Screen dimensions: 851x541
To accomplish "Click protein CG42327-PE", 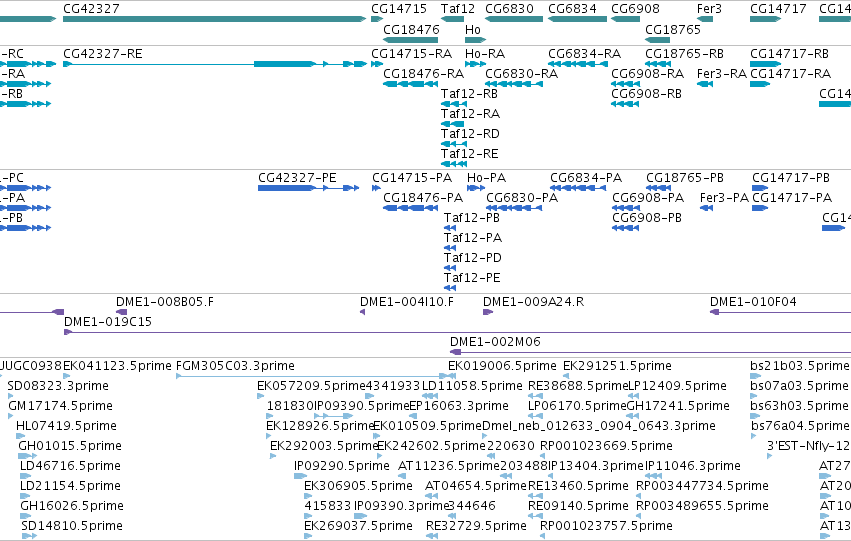I will (297, 178).
